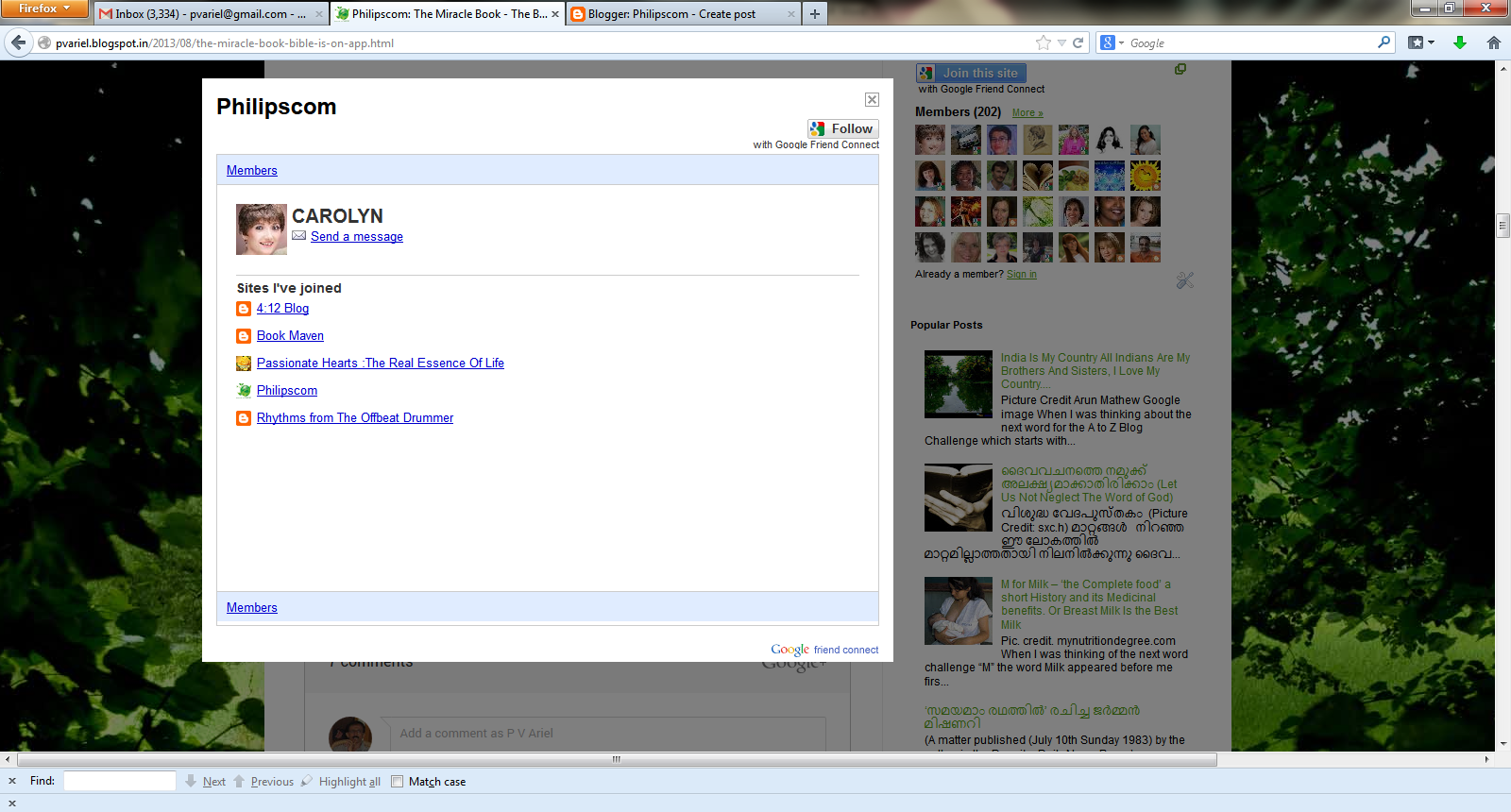Open the 4:12 Blog link

click(x=282, y=309)
